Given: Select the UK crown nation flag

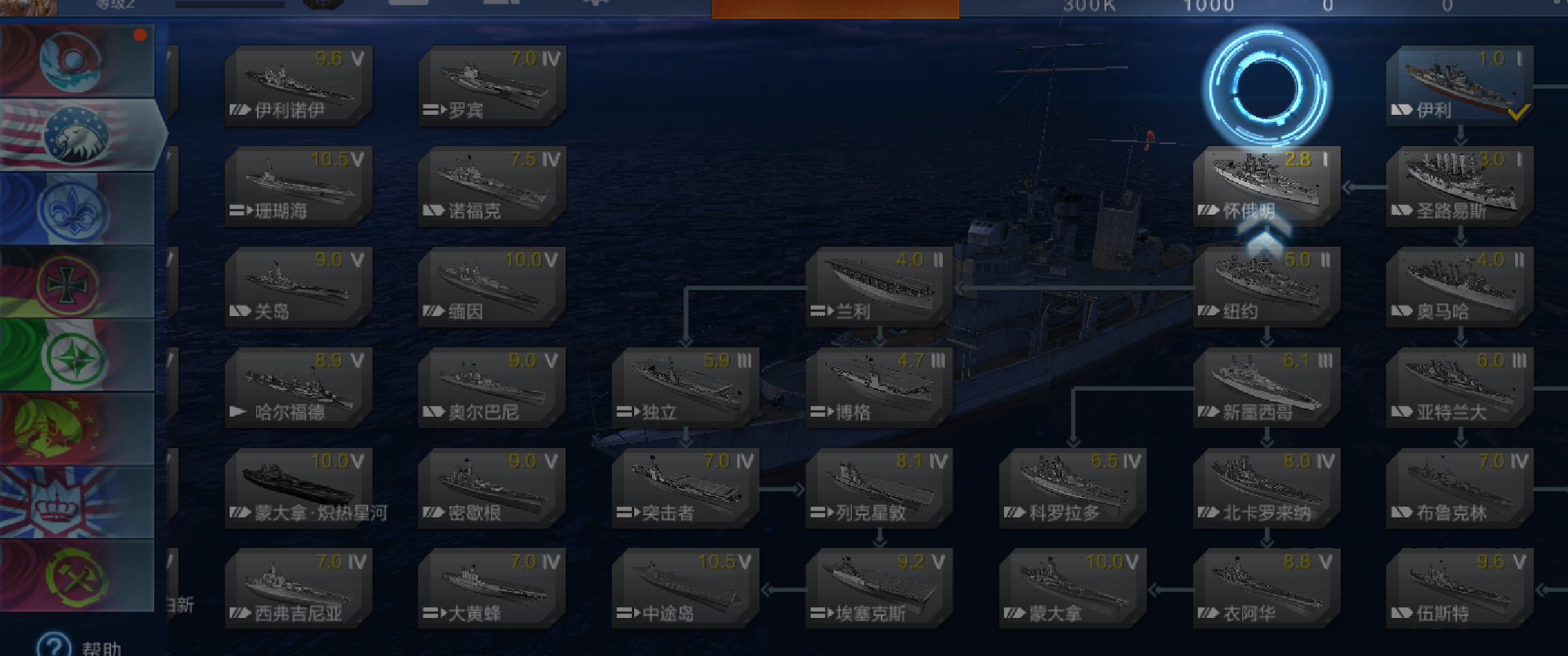Looking at the screenshot, I should coord(78,502).
